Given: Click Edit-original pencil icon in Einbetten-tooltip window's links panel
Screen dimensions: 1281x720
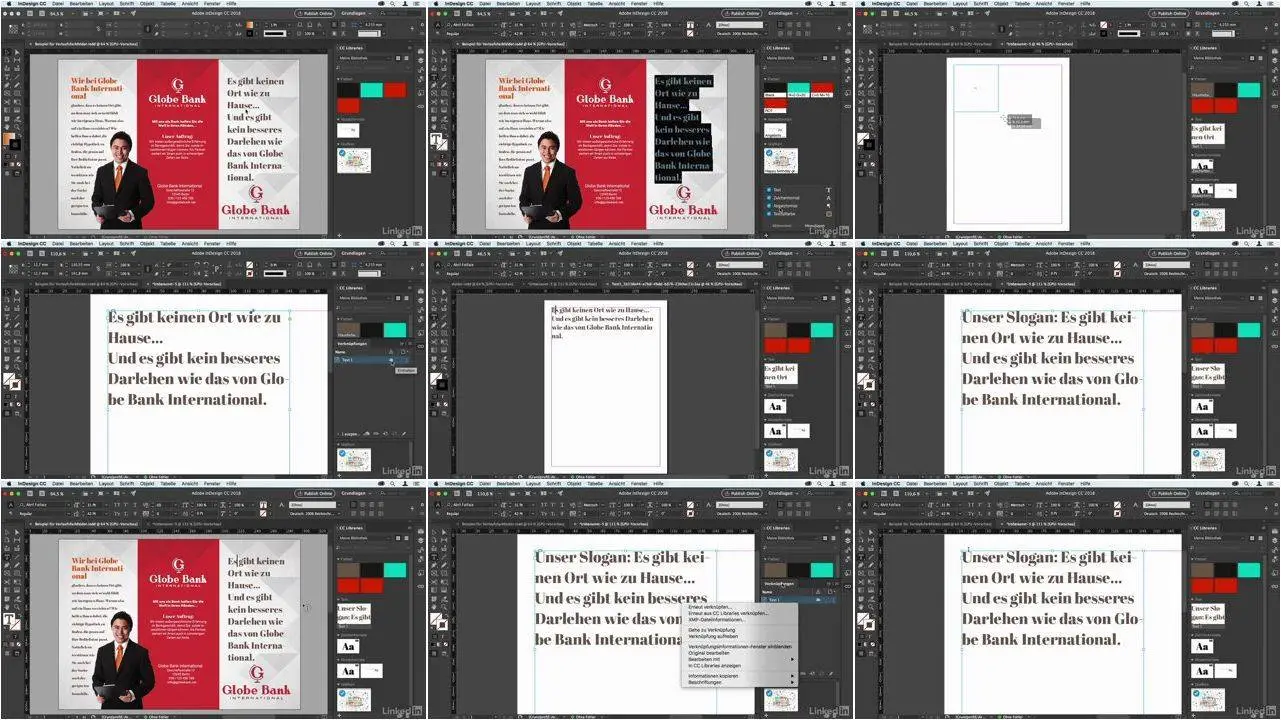Looking at the screenshot, I should (404, 433).
